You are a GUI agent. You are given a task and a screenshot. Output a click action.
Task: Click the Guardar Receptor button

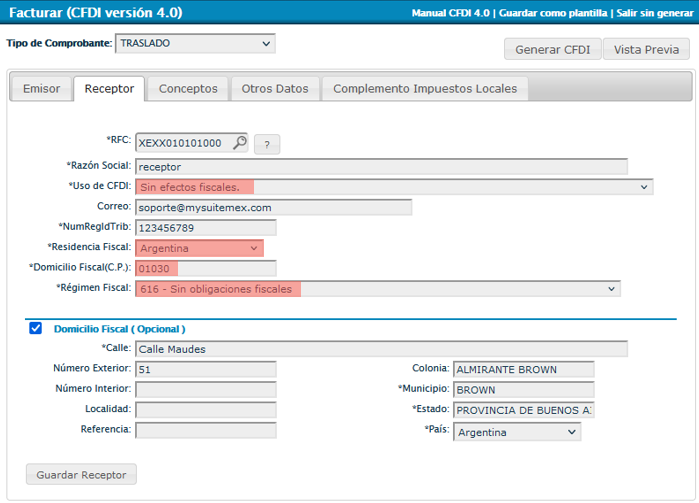point(81,474)
